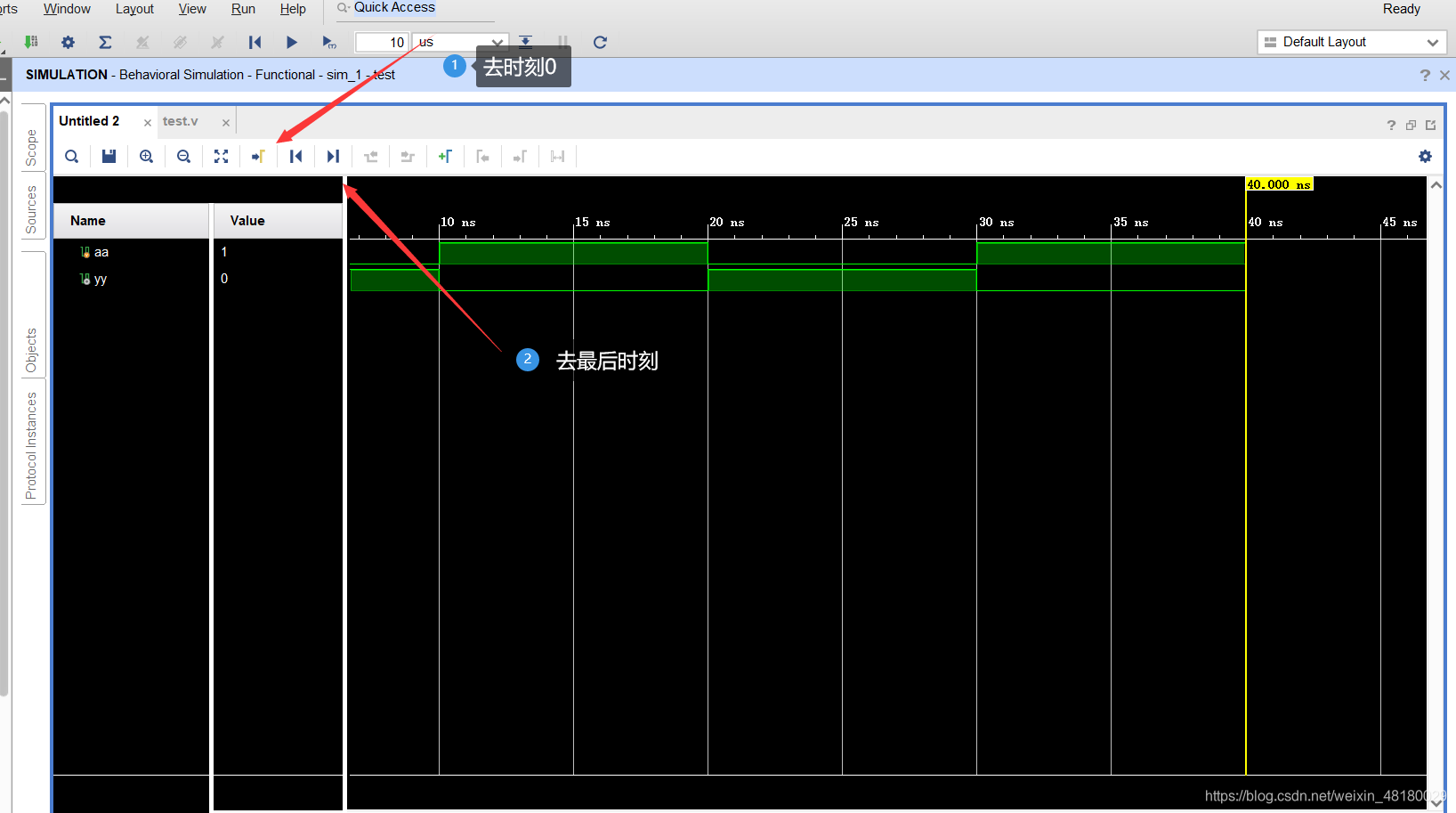Click value 1 of signal aa
The height and width of the screenshot is (813, 1456).
coord(224,252)
